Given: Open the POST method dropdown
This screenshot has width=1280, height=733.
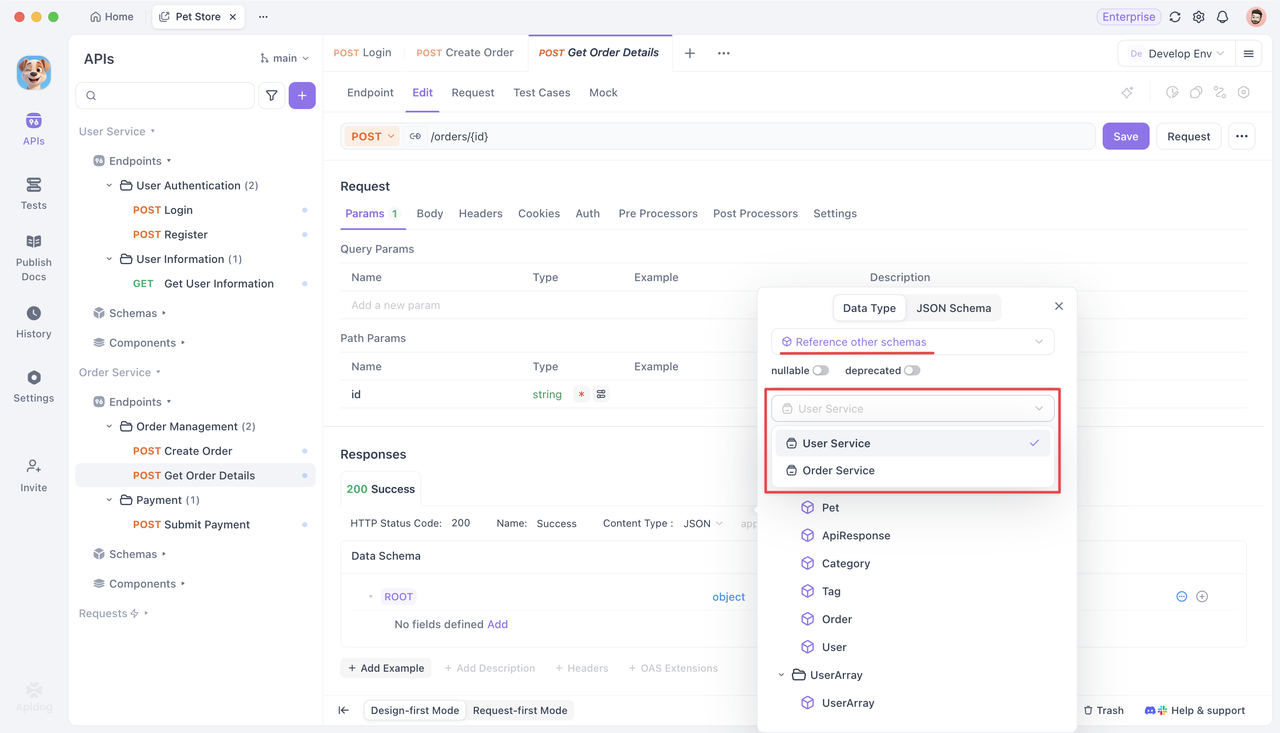Looking at the screenshot, I should pos(371,135).
